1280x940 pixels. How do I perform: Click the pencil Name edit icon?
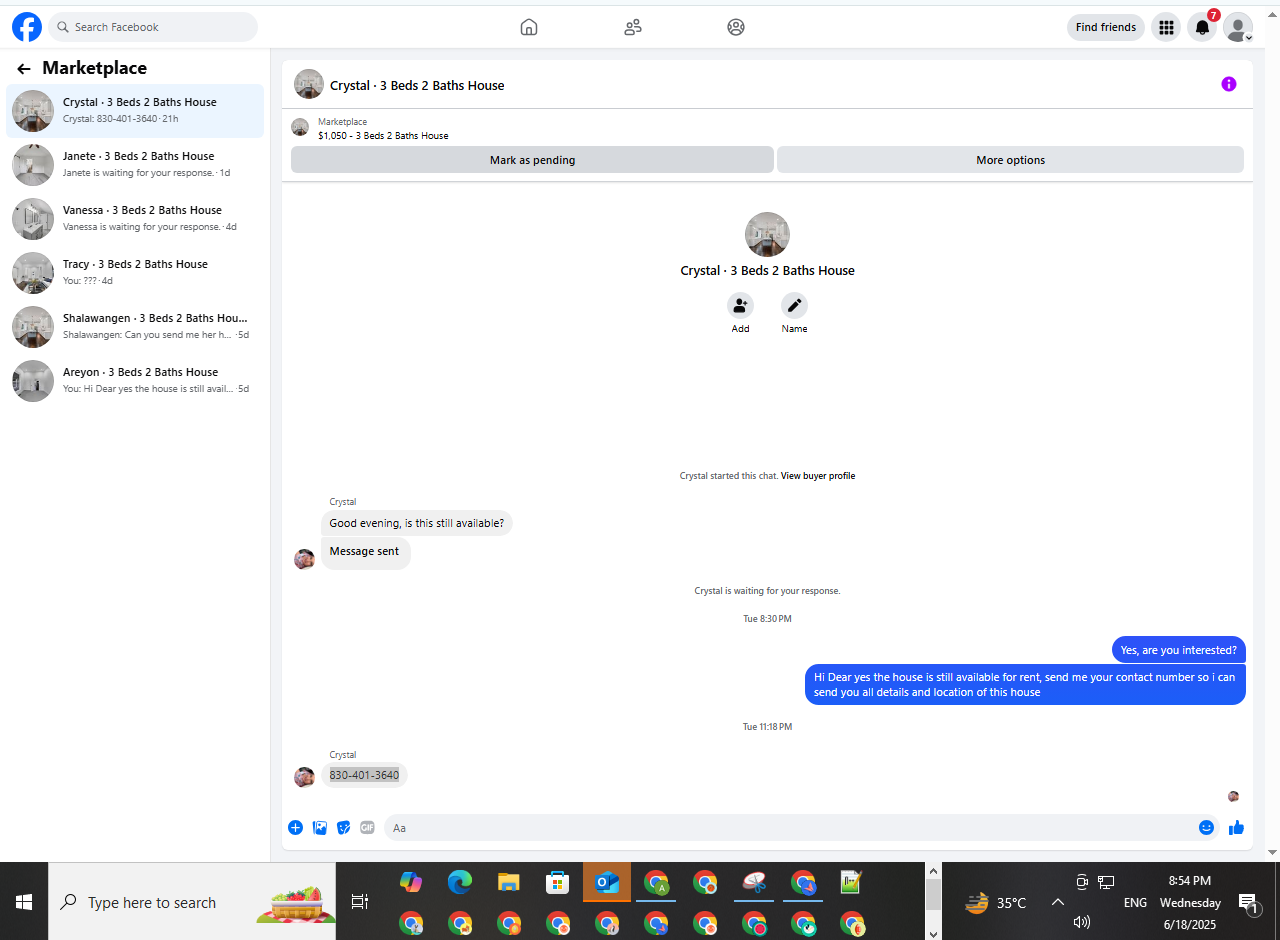pyautogui.click(x=794, y=305)
